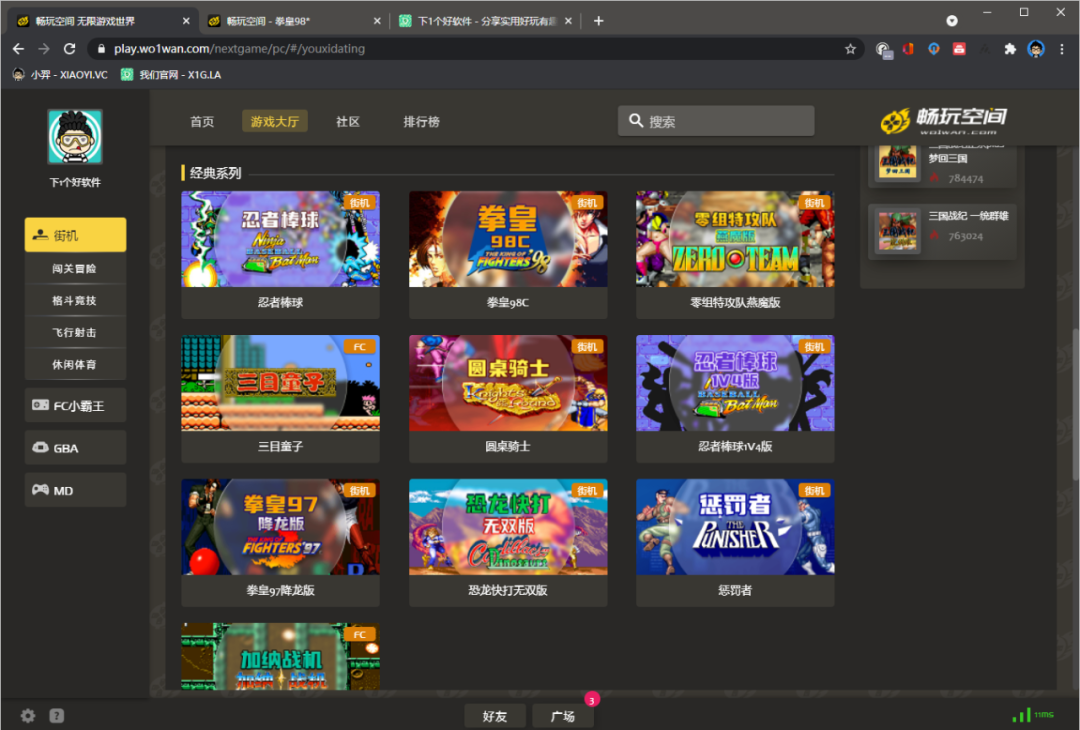Reload the page in browser

pyautogui.click(x=69, y=48)
